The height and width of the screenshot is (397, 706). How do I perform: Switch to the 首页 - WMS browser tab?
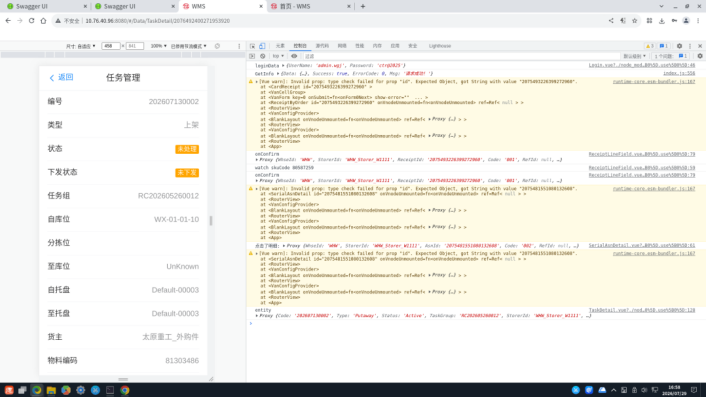click(311, 6)
